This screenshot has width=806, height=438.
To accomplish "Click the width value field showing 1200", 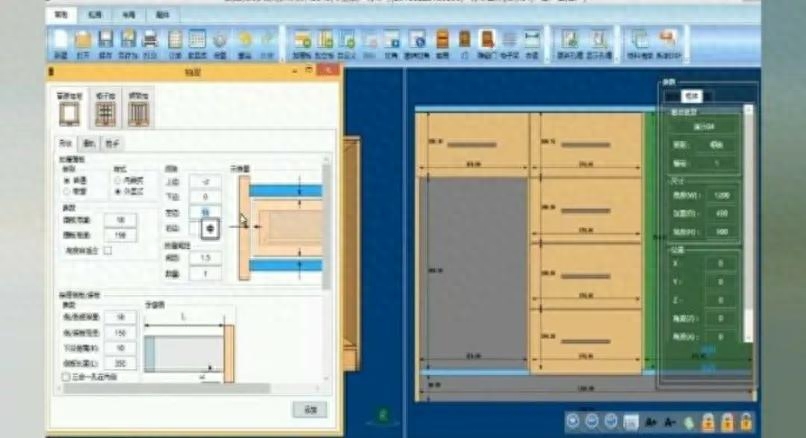I will coord(721,196).
